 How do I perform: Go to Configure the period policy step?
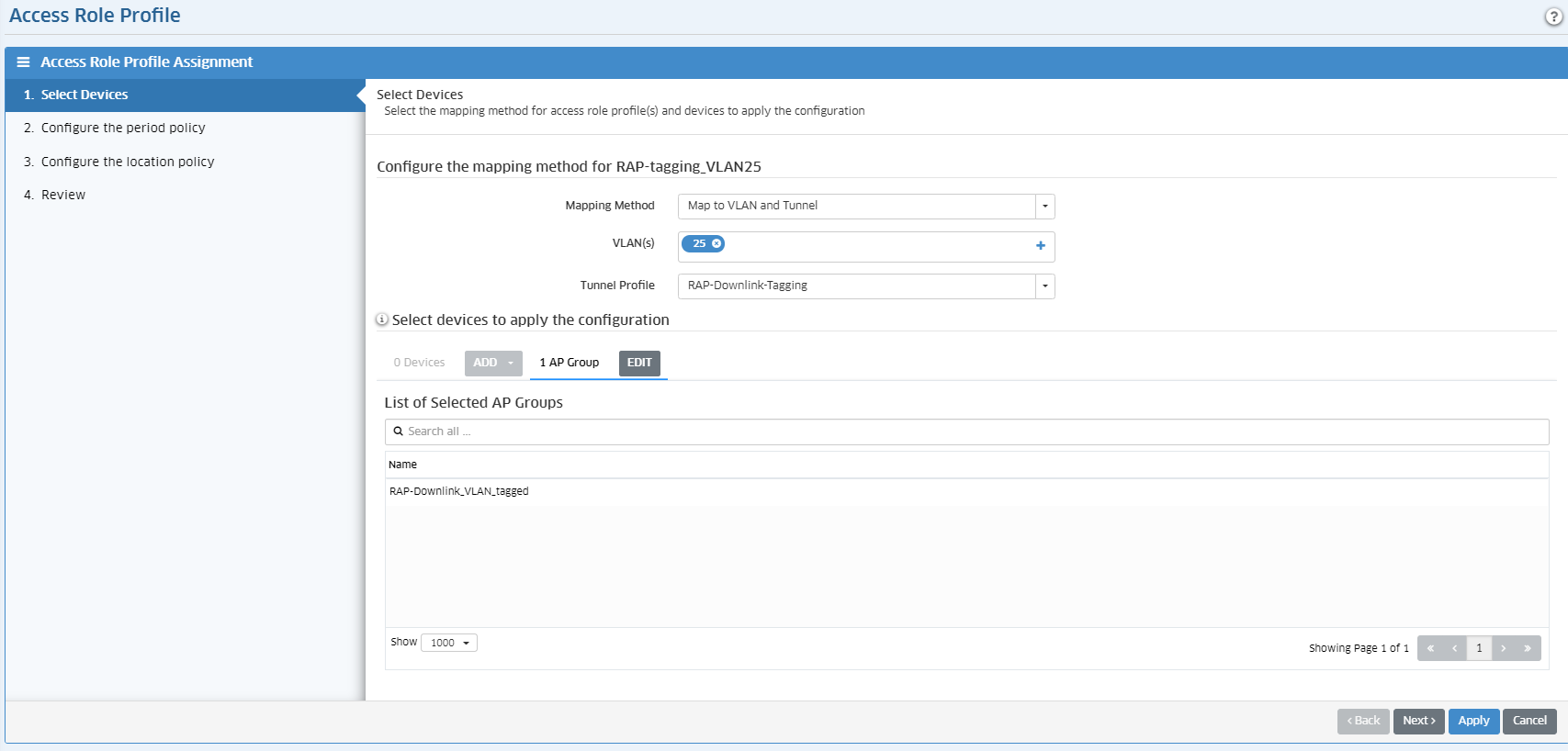click(123, 128)
